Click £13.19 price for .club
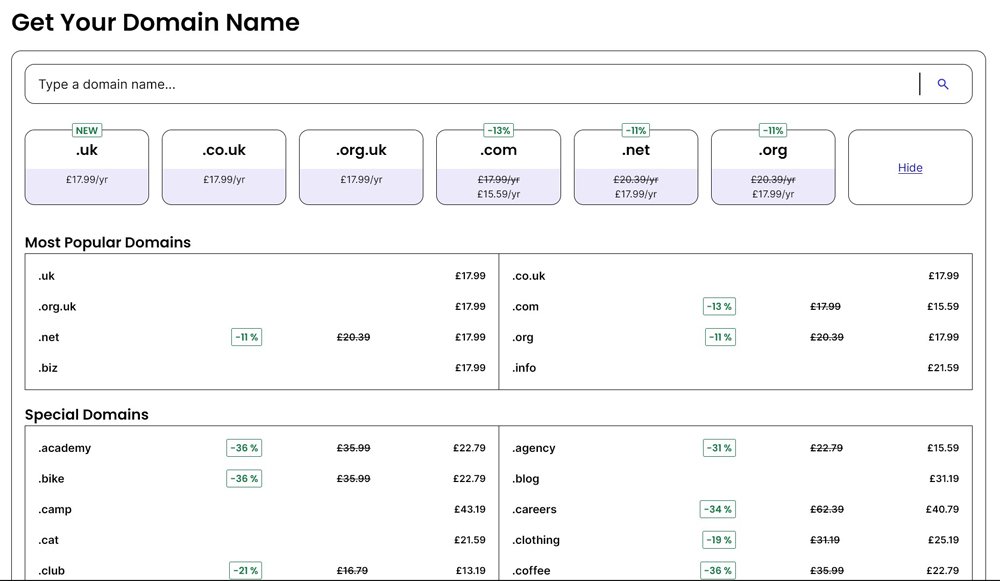The width and height of the screenshot is (1000, 581). [471, 570]
